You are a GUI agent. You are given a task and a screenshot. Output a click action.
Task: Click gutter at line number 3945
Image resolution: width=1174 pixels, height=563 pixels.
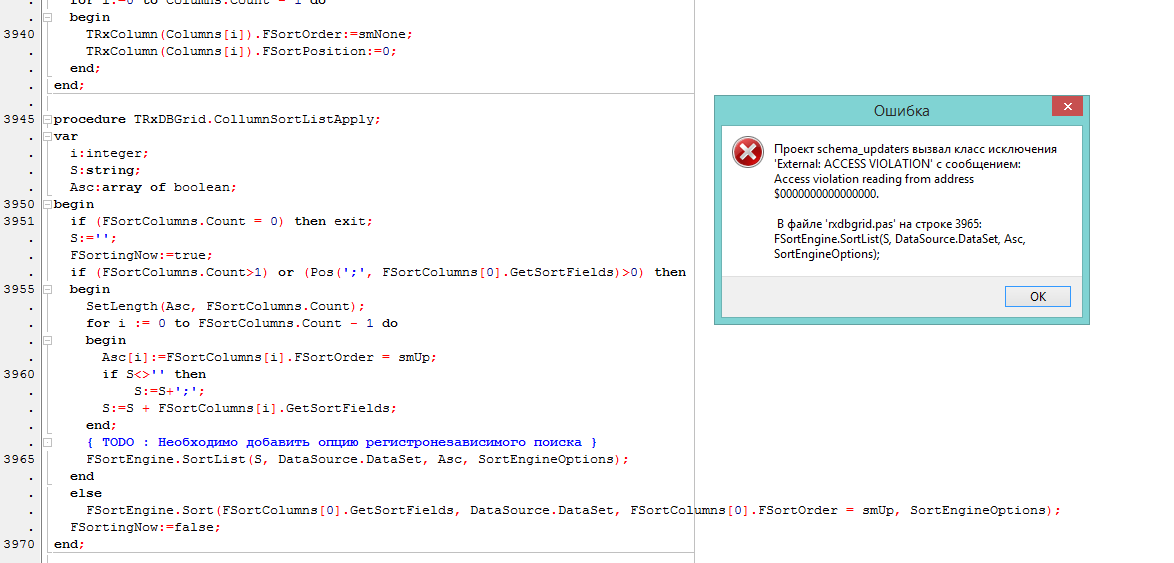tap(20, 119)
